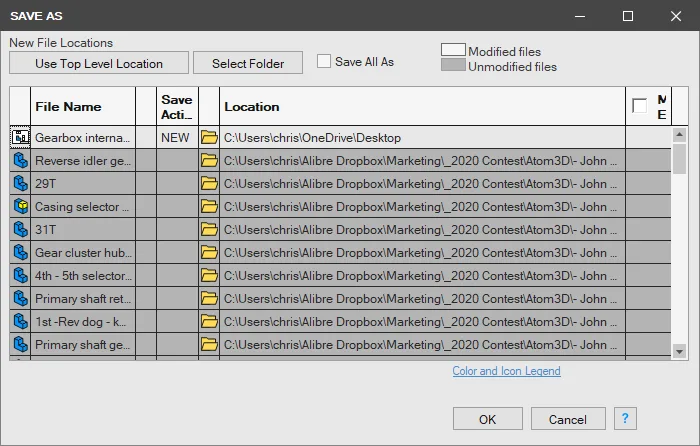Click the part icon beside 1st -Rev dog - k...
The width and height of the screenshot is (700, 446).
pos(21,321)
